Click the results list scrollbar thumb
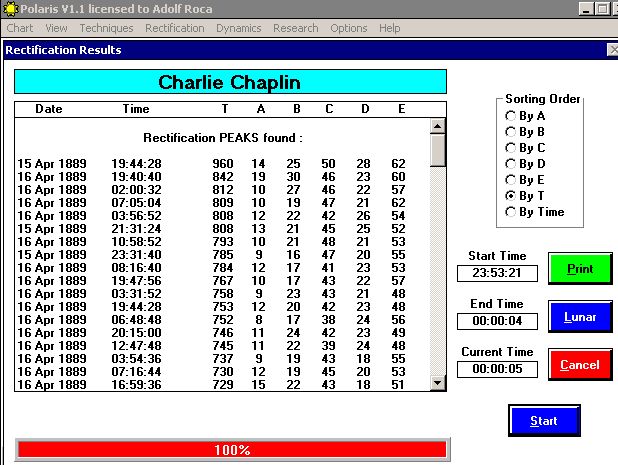 pos(437,151)
